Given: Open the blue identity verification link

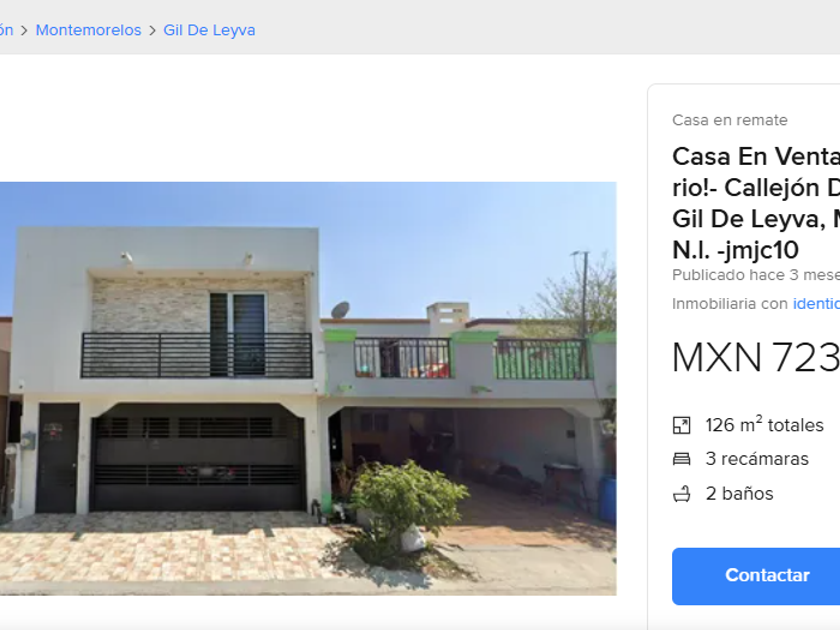Looking at the screenshot, I should tap(816, 304).
